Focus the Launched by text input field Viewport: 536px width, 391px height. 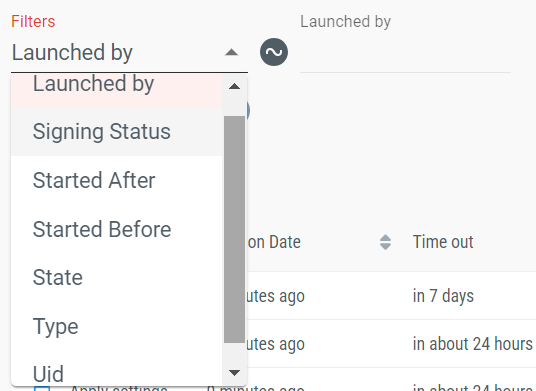[x=405, y=53]
